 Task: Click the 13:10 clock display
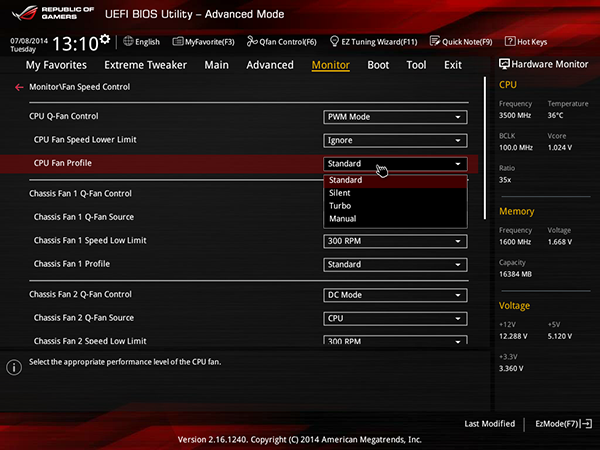[75, 43]
